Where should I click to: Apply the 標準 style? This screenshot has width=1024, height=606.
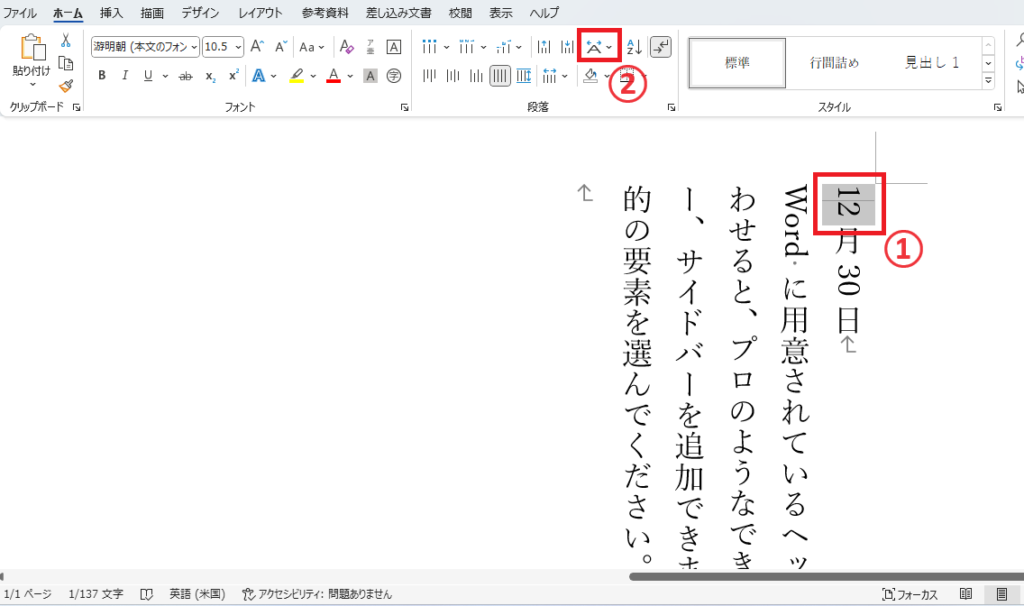click(x=737, y=63)
